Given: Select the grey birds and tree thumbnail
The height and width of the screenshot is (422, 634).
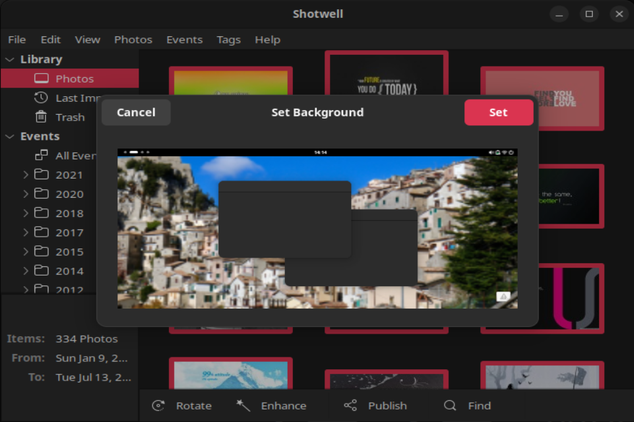Looking at the screenshot, I should [542, 376].
